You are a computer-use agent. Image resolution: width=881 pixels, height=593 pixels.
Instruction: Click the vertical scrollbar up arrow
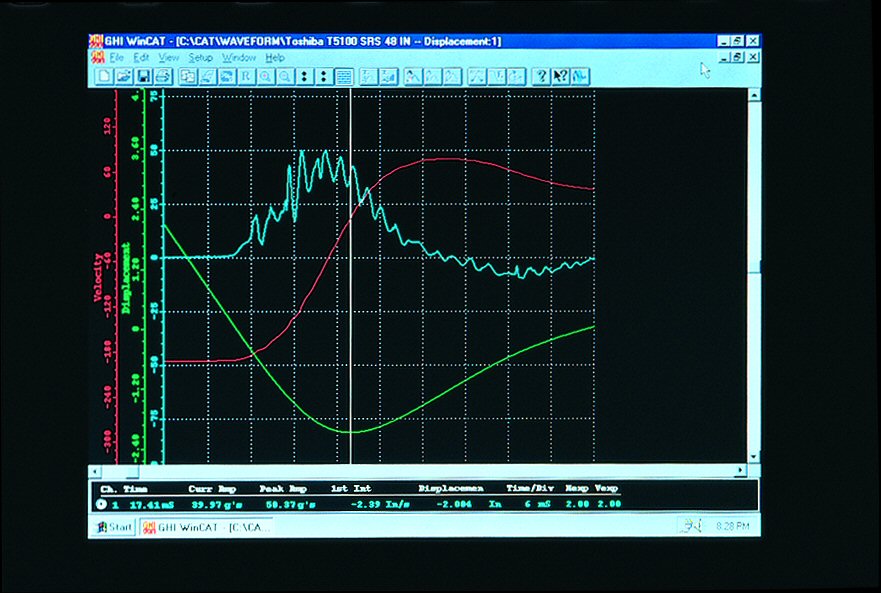754,96
